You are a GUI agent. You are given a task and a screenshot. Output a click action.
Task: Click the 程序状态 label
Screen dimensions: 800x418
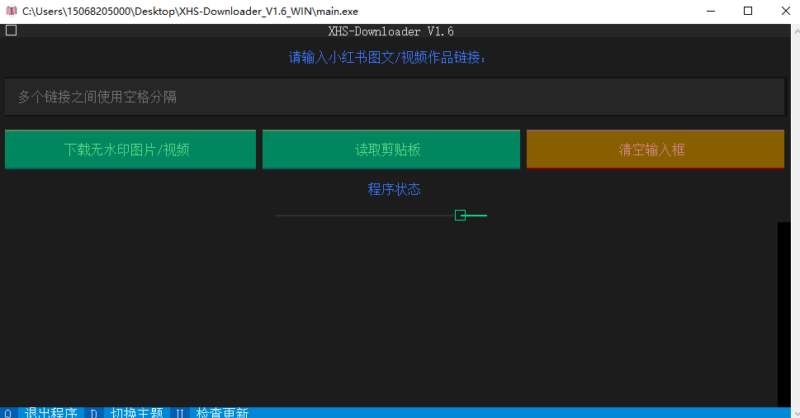pos(394,189)
